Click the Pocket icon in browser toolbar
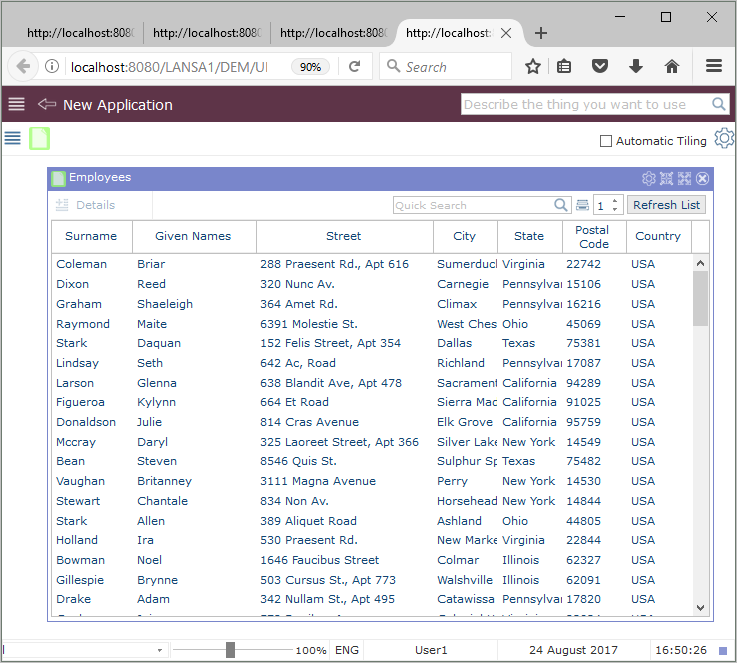The height and width of the screenshot is (663, 737). point(600,66)
